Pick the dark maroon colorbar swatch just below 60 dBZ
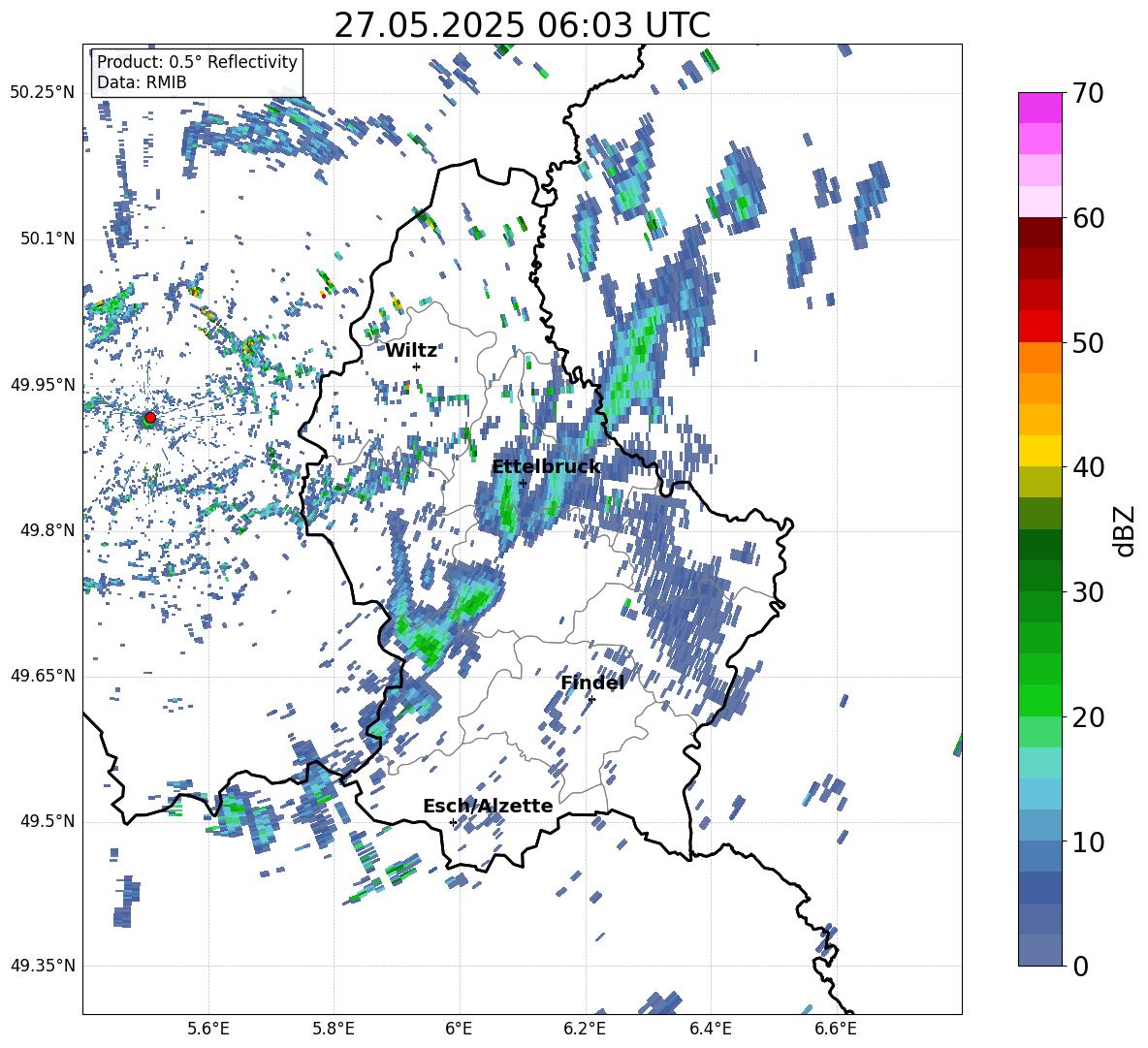 1039,233
